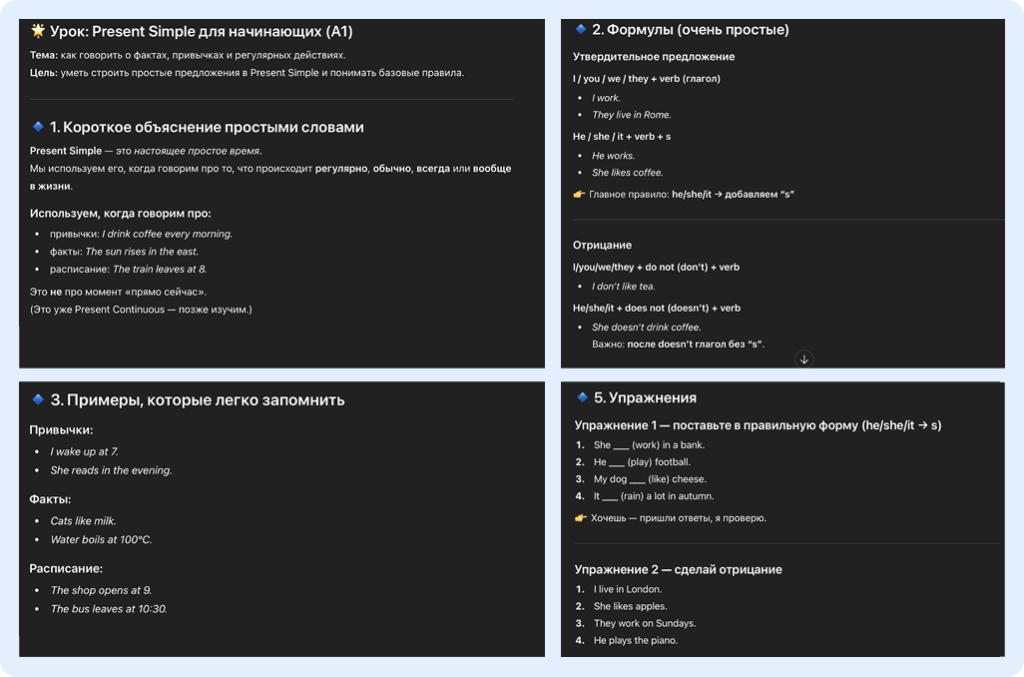The image size is (1024, 677).
Task: Click the Отрицание subheading
Action: [x=602, y=245]
